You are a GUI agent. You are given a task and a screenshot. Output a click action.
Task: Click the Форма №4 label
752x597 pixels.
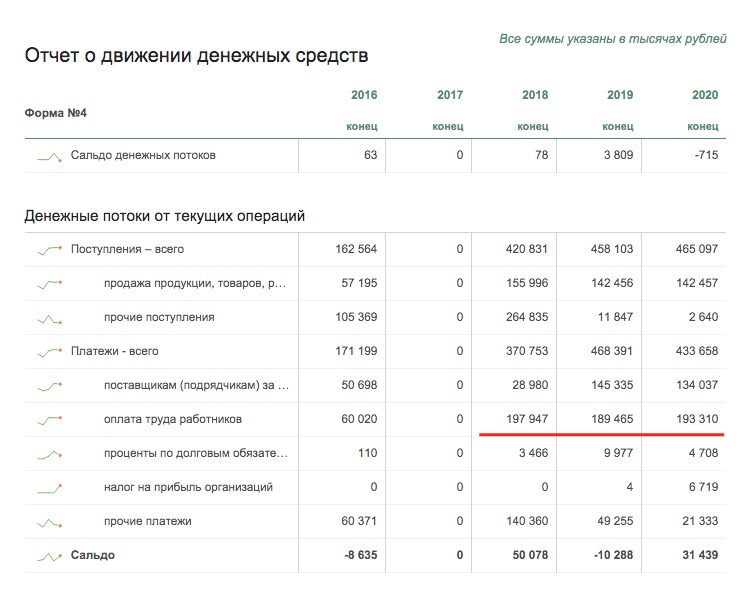click(x=56, y=113)
